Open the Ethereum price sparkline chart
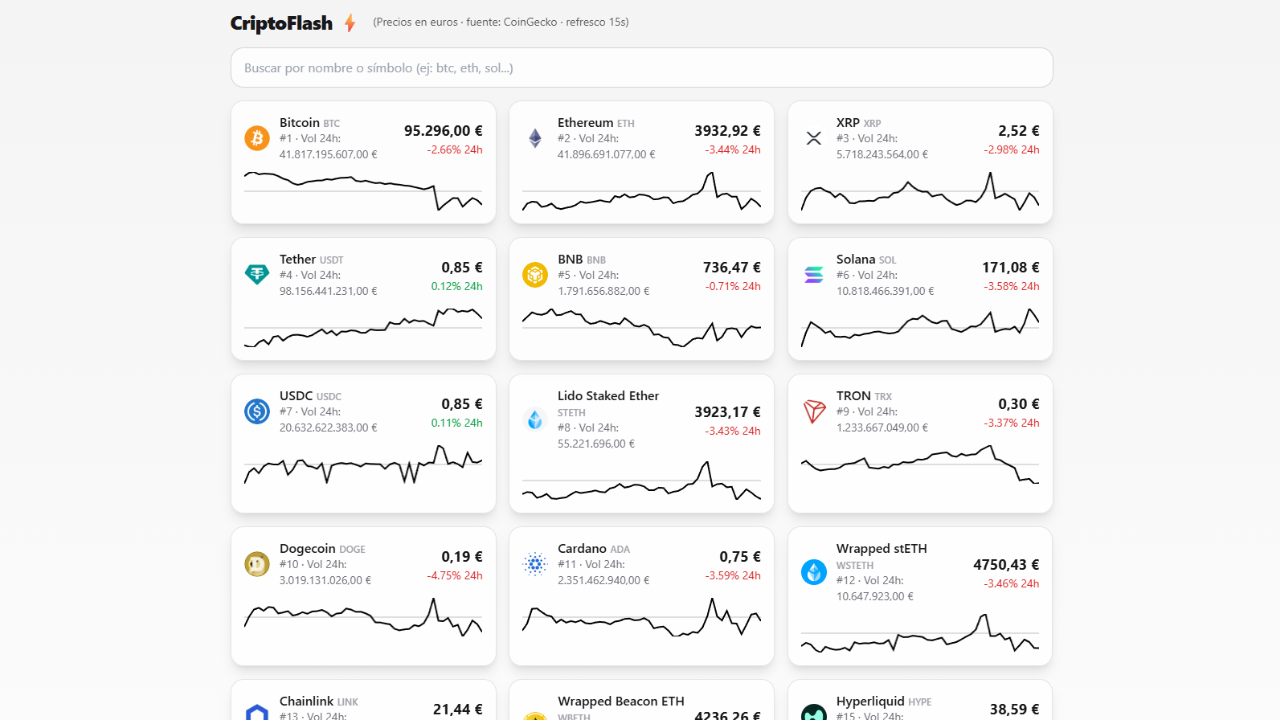The height and width of the screenshot is (720, 1280). (x=641, y=190)
